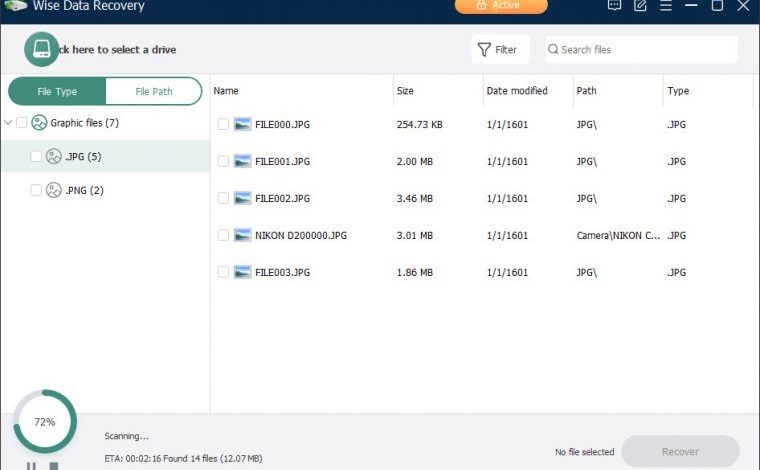Click the 254.73 KB size value
This screenshot has width=760, height=470.
(x=420, y=125)
